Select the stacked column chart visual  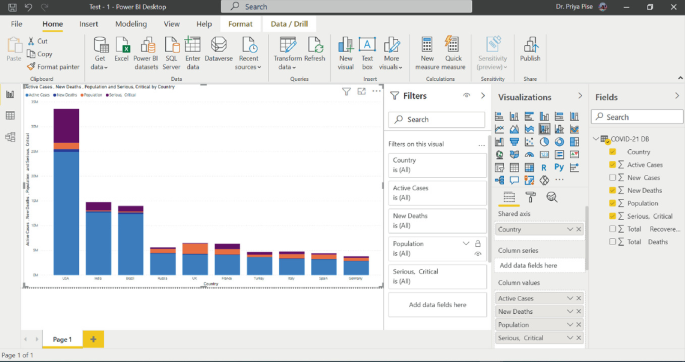pos(514,116)
